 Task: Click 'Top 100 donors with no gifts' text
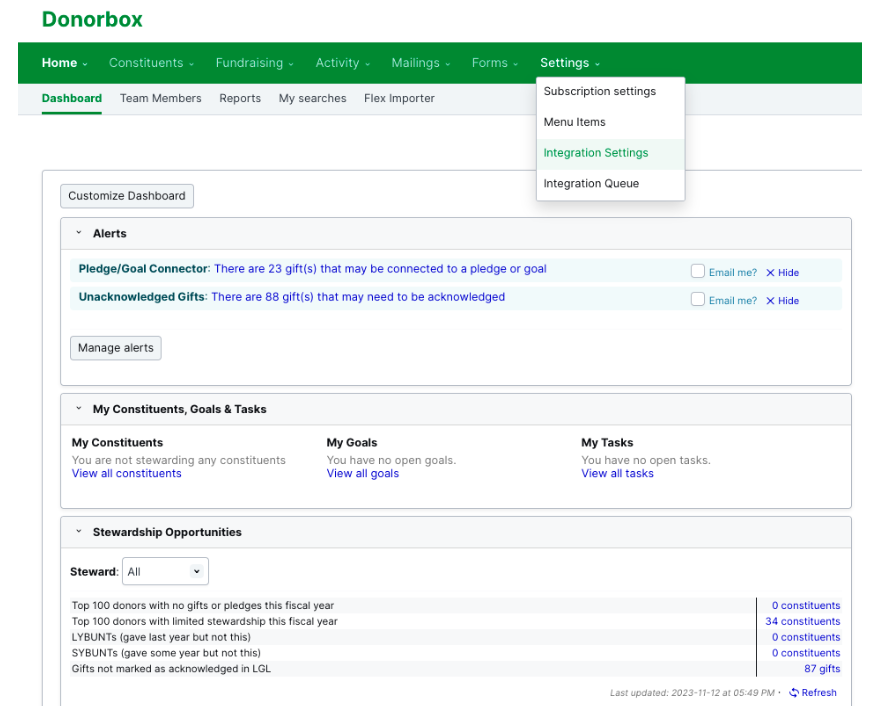203,605
